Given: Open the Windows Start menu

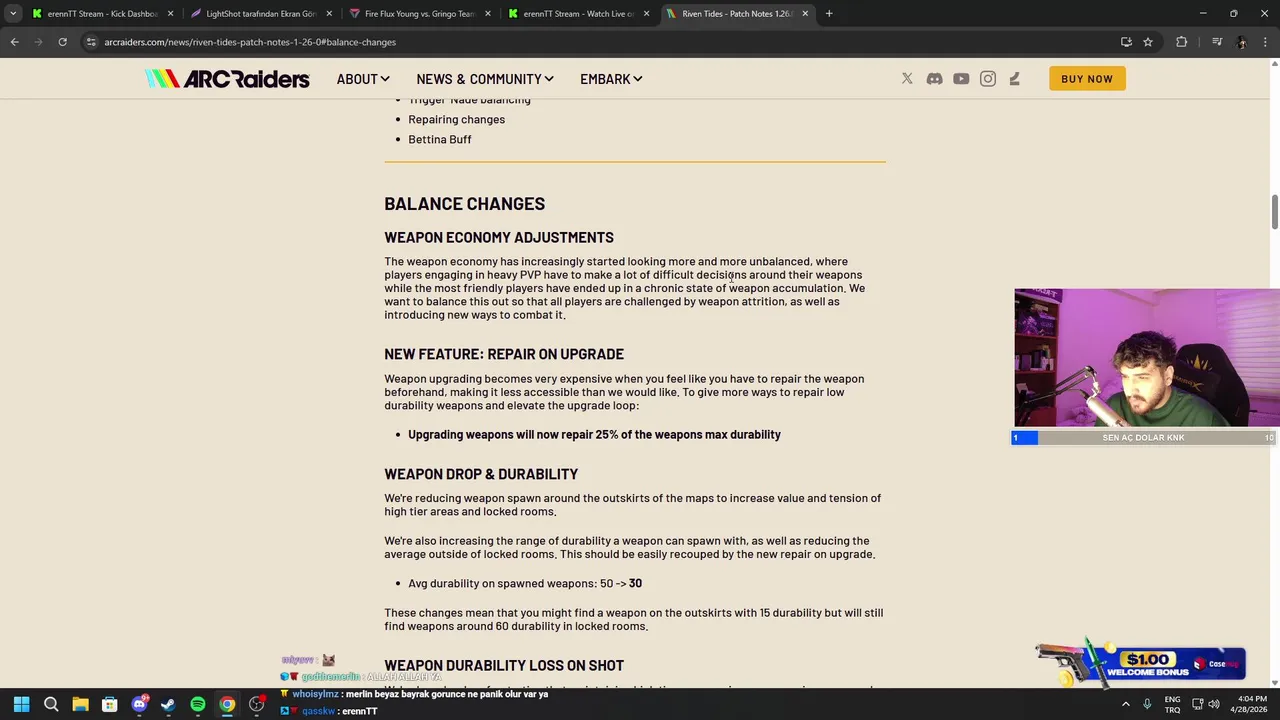Looking at the screenshot, I should [x=21, y=704].
